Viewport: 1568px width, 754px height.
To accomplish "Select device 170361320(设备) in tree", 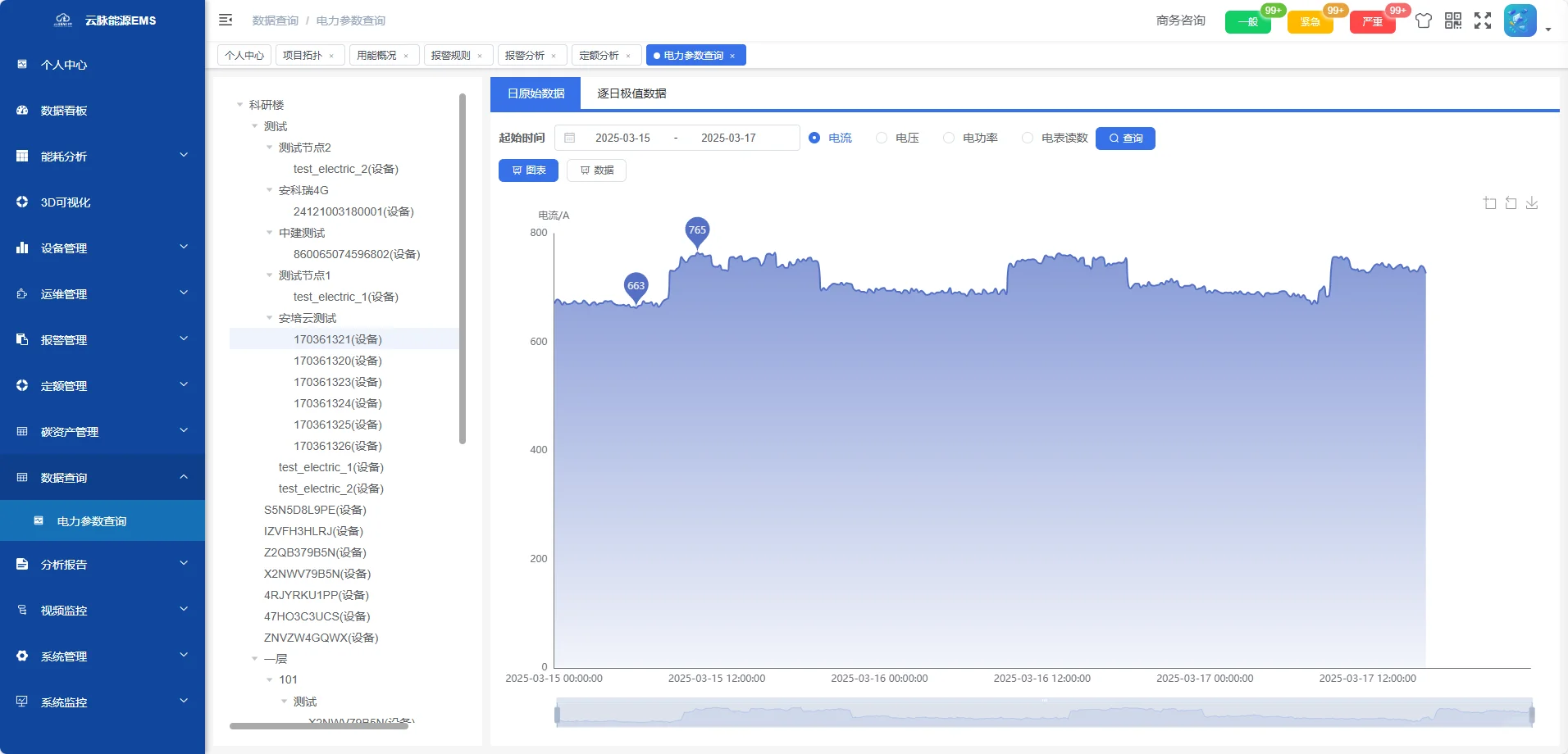I will click(338, 361).
